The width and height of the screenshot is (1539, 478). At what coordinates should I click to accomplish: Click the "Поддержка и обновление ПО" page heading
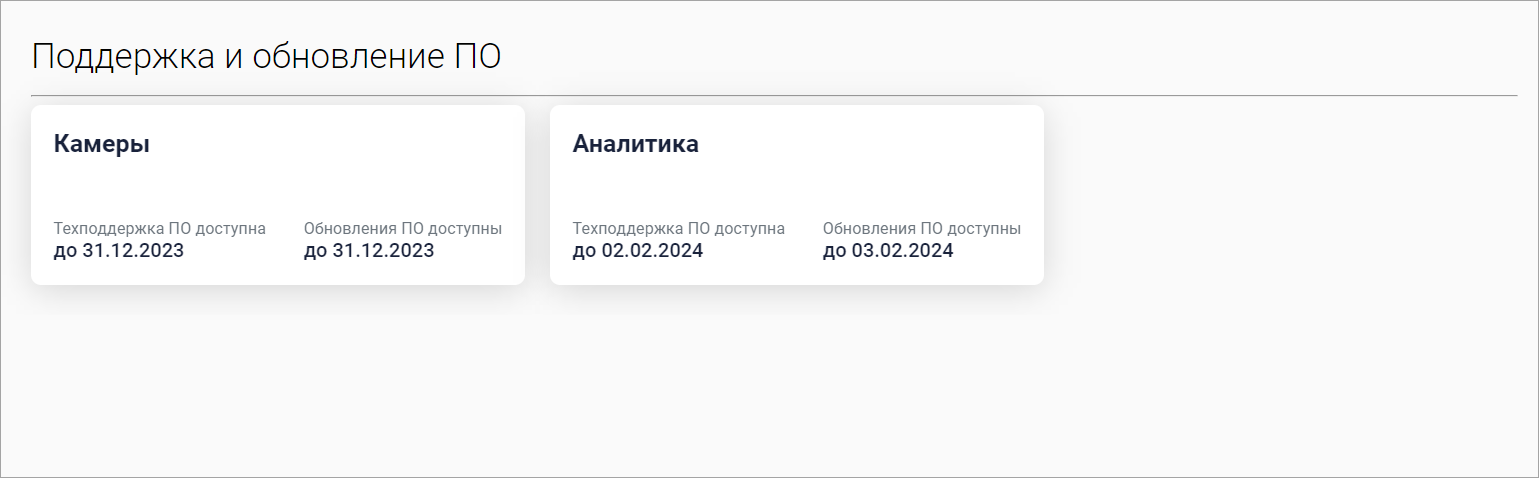tap(266, 57)
